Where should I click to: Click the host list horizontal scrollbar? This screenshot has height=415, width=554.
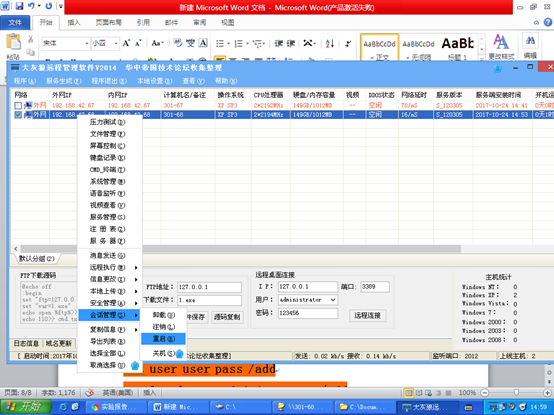240,249
